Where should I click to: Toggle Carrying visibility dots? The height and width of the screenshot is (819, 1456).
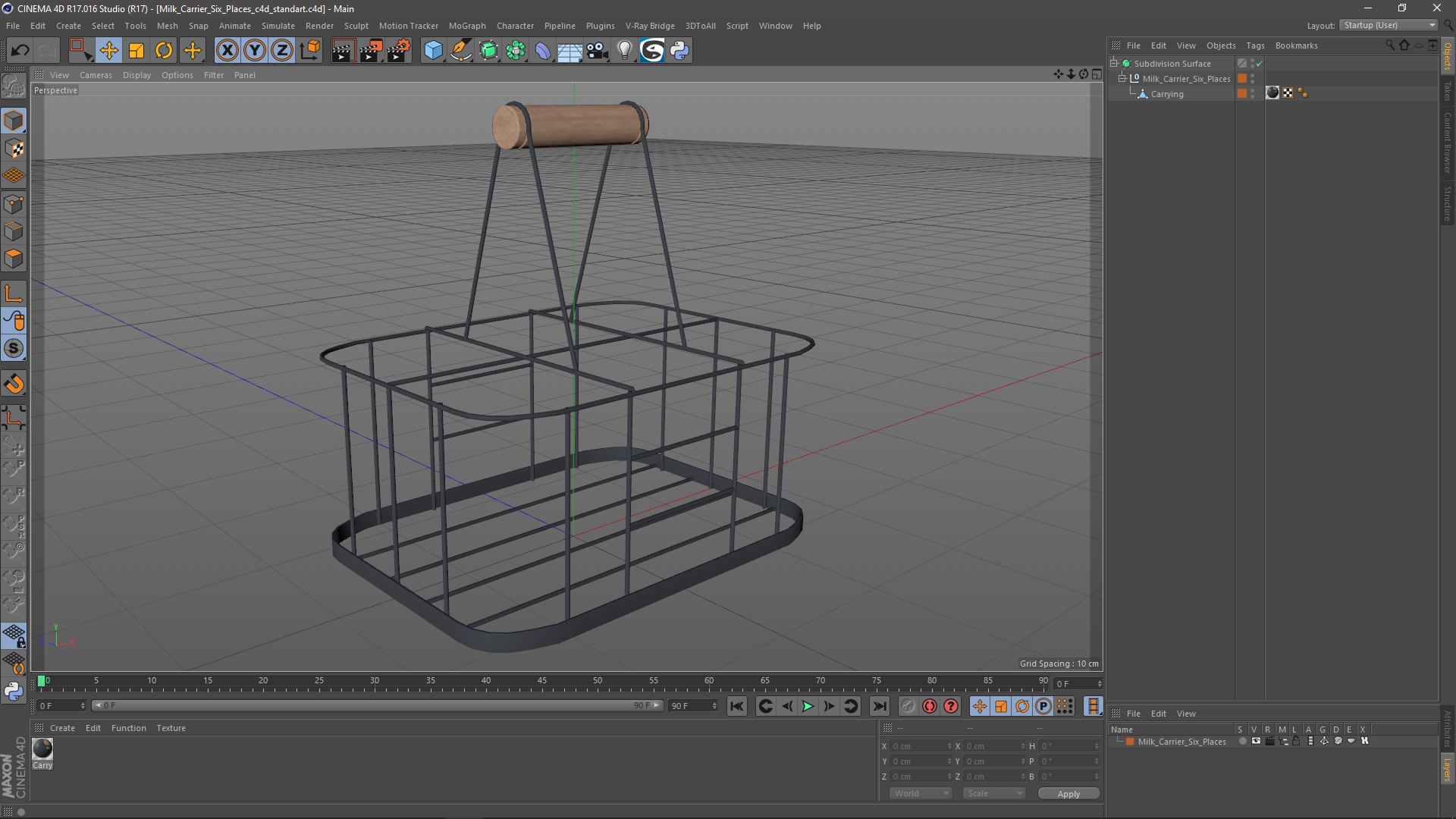1253,93
